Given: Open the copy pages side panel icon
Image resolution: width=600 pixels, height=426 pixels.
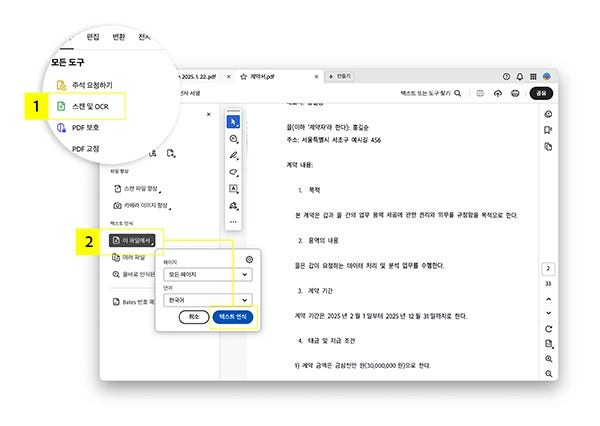Looking at the screenshot, I should [x=548, y=147].
